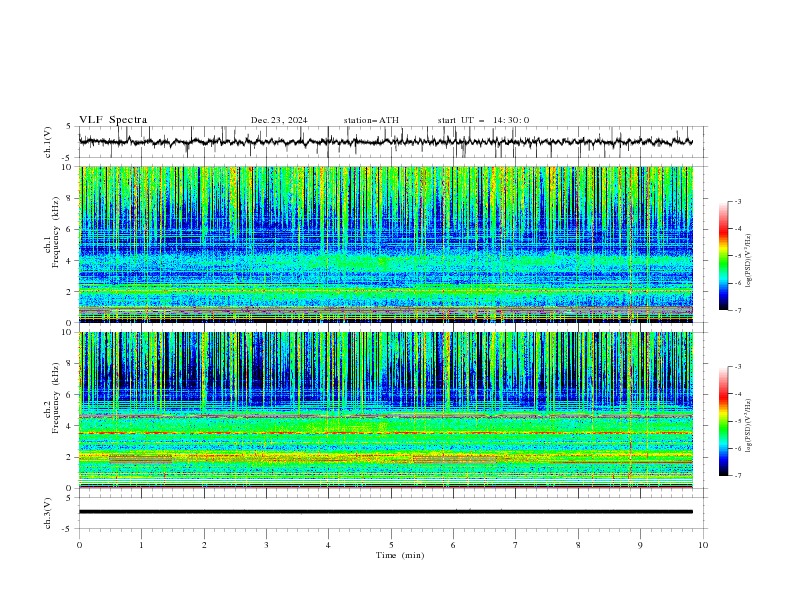Click the ch.3 flat black waveform trace
792x612 pixels.
tap(385, 512)
